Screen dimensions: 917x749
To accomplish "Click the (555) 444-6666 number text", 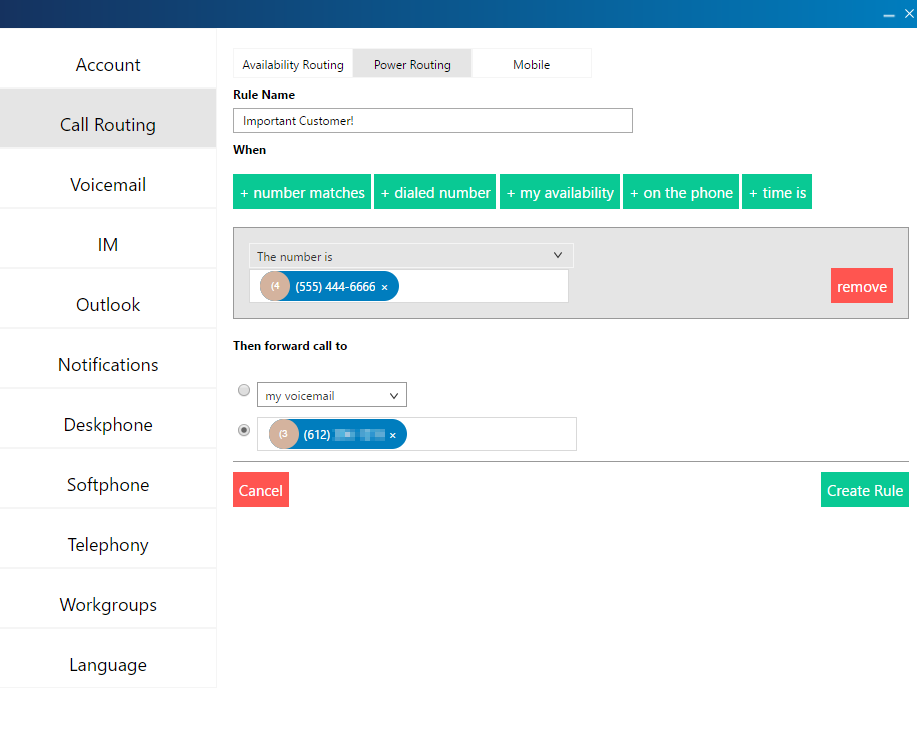I will tap(335, 287).
